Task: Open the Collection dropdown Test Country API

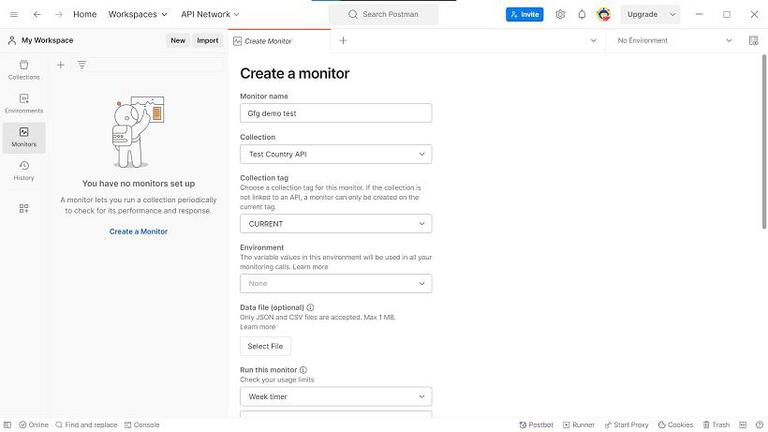Action: pos(336,154)
